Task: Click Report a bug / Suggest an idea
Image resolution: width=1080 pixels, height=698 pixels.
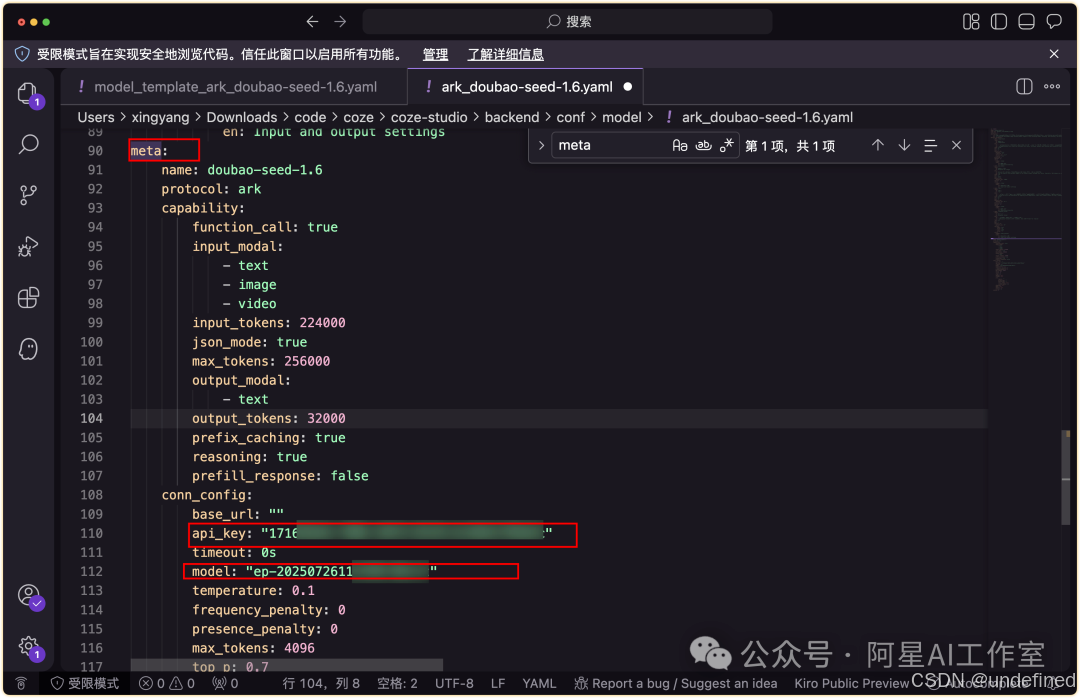Action: click(x=676, y=684)
